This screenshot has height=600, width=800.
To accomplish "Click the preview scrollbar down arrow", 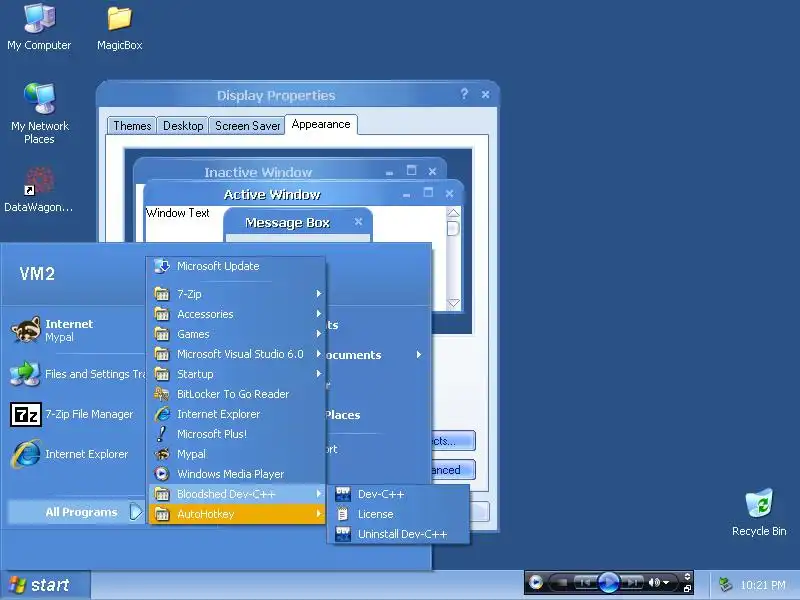I will pyautogui.click(x=453, y=303).
